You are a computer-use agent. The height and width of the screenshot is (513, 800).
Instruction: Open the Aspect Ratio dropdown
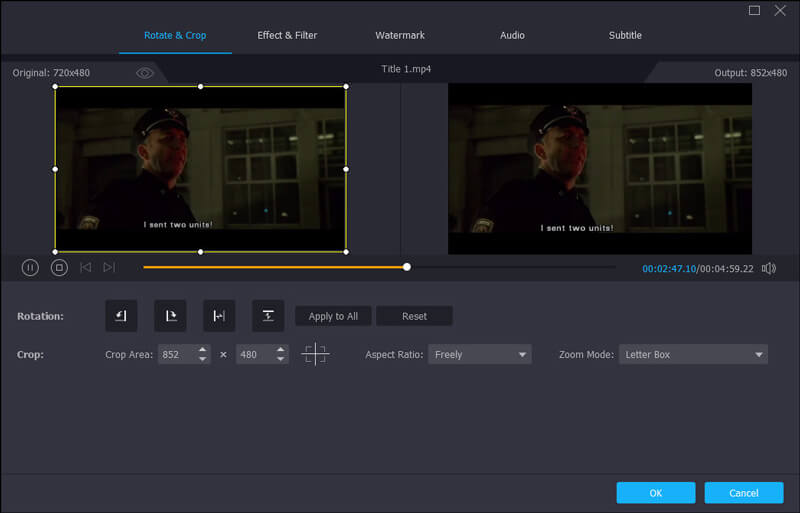(479, 354)
